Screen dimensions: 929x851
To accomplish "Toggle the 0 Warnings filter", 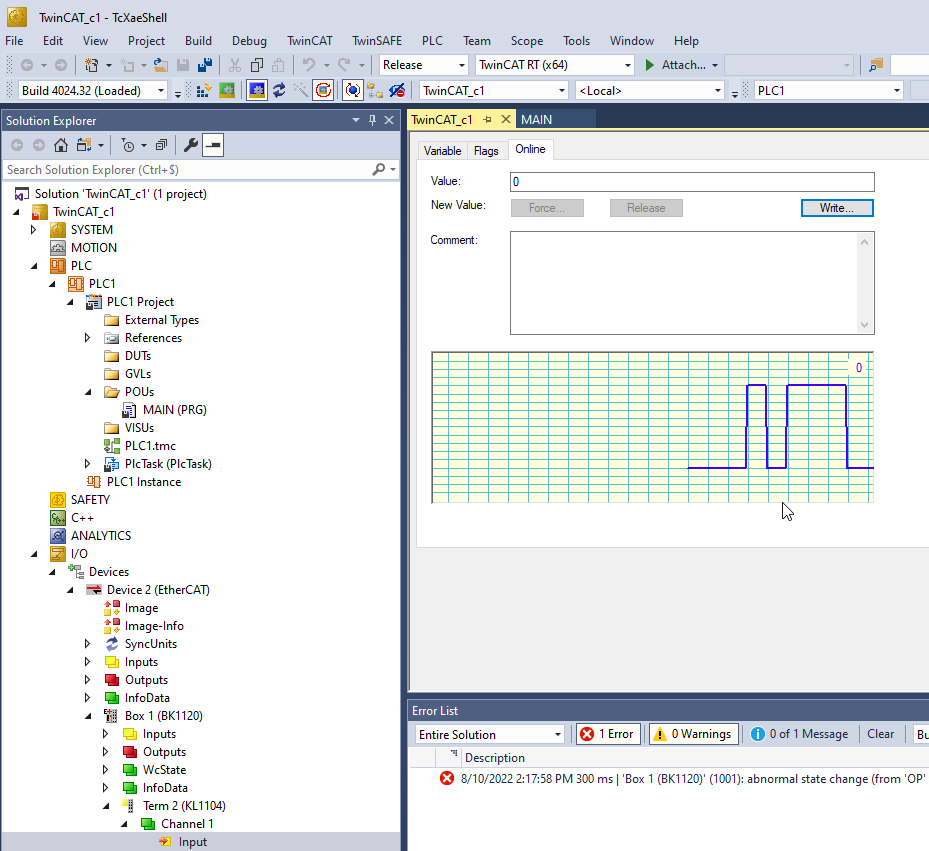I will [x=694, y=734].
